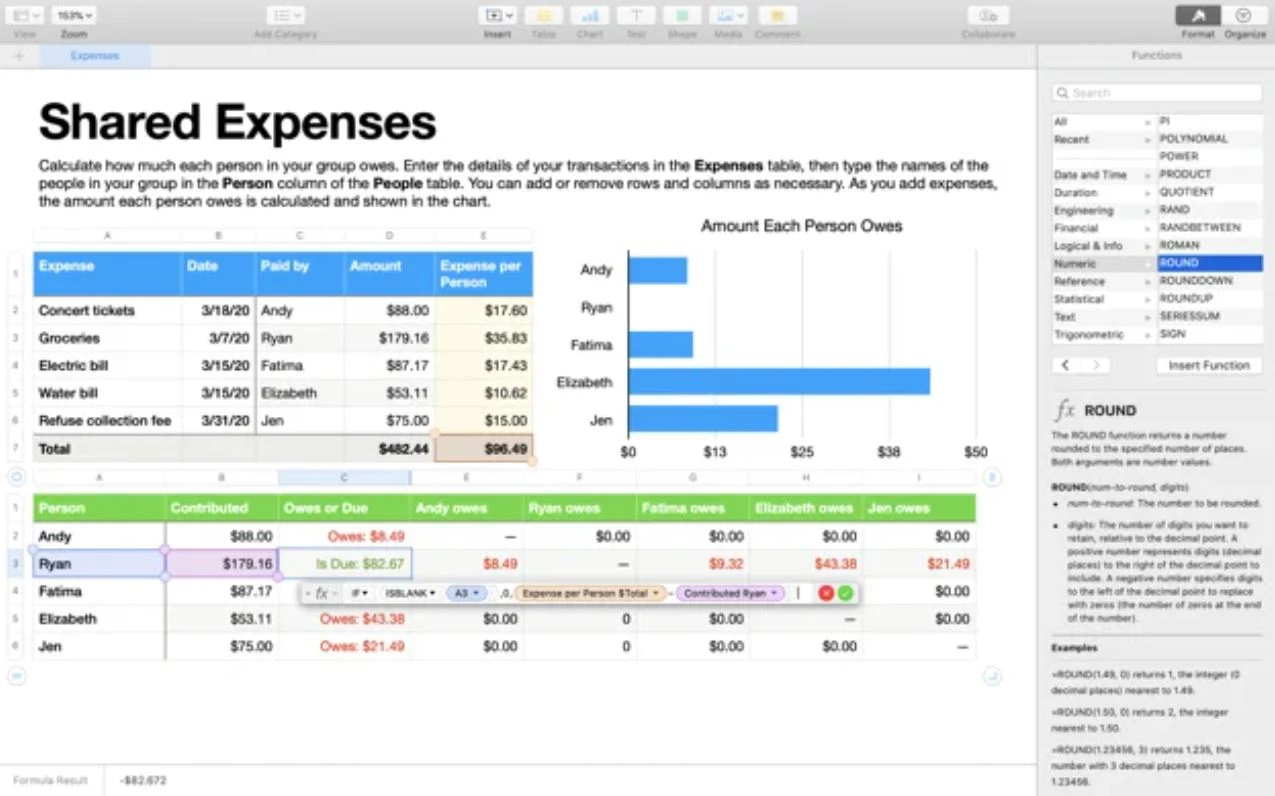Image resolution: width=1275 pixels, height=796 pixels.
Task: Open the Zoom level dropdown
Action: point(74,14)
